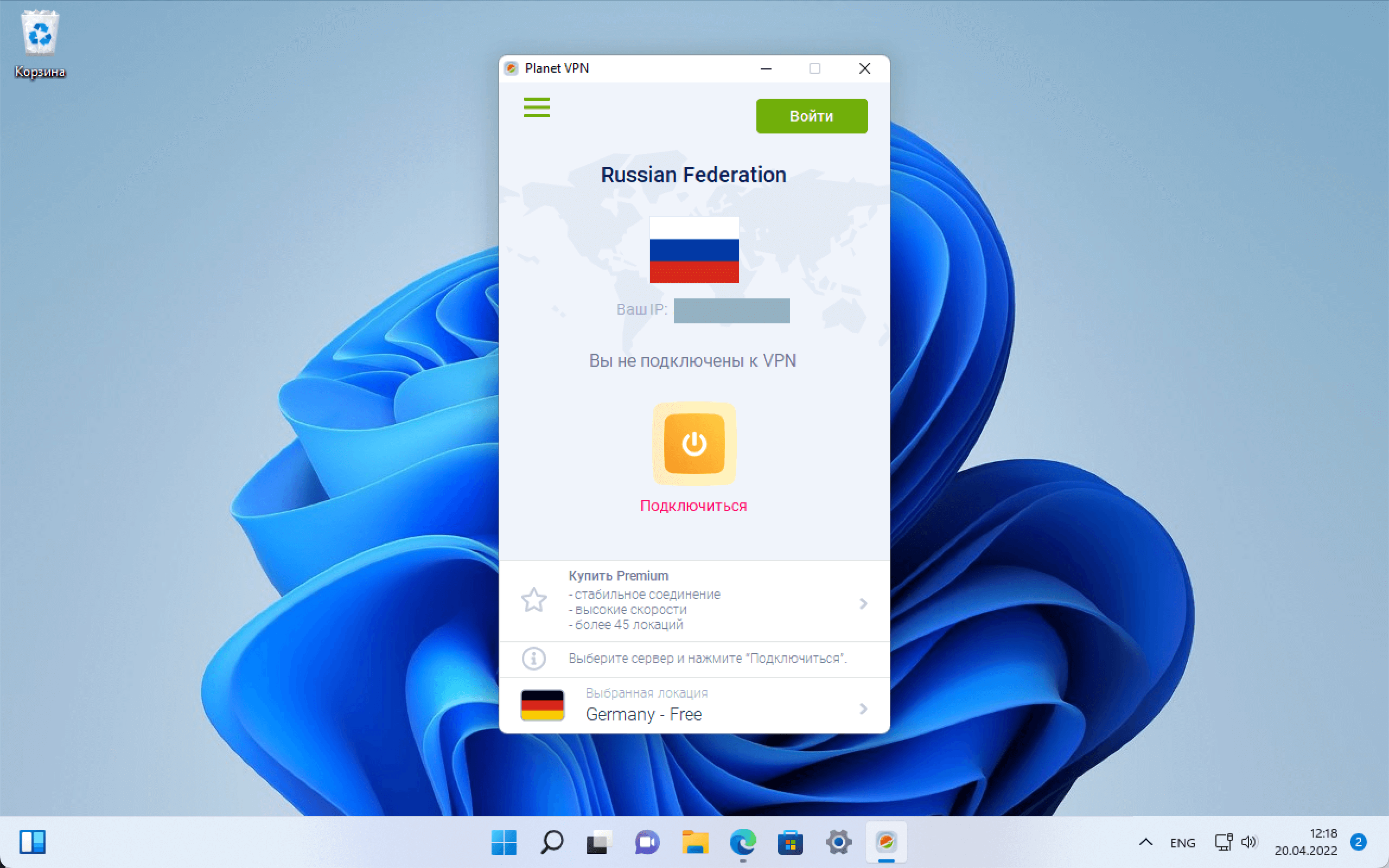Click the высокие скорости feature line
Screen dimensions: 1389x868
627,610
